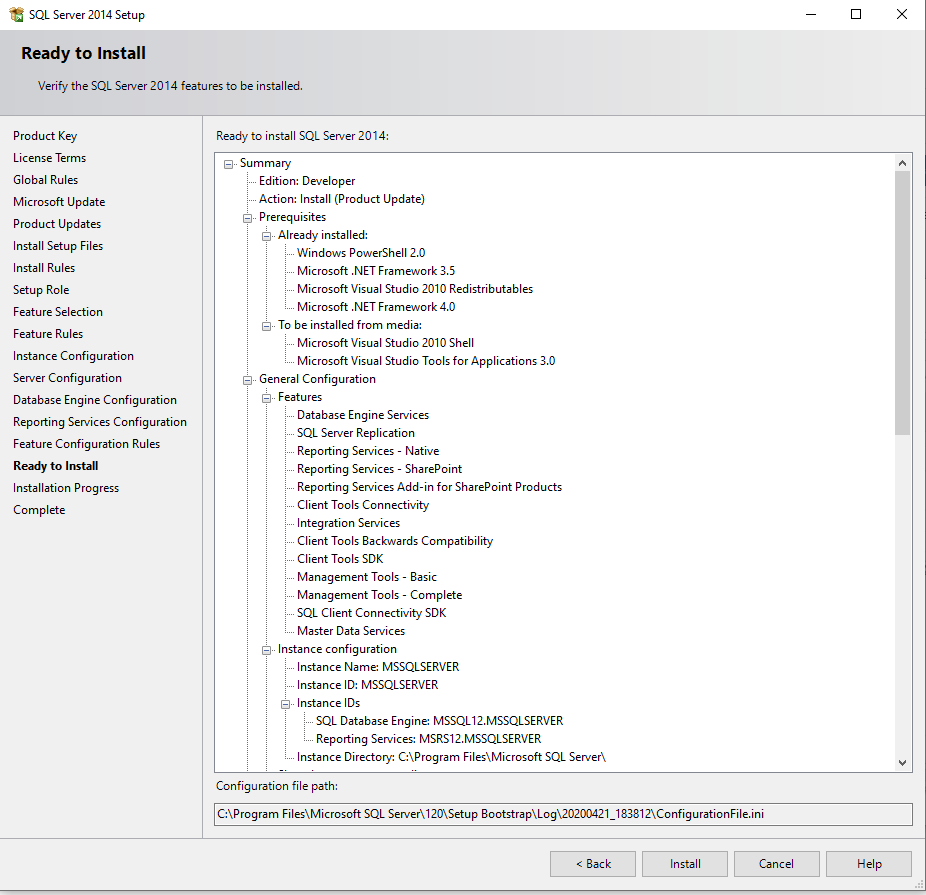The width and height of the screenshot is (926, 895).
Task: Select Visual Studio Tools for Applications 3.0 row
Action: (426, 361)
